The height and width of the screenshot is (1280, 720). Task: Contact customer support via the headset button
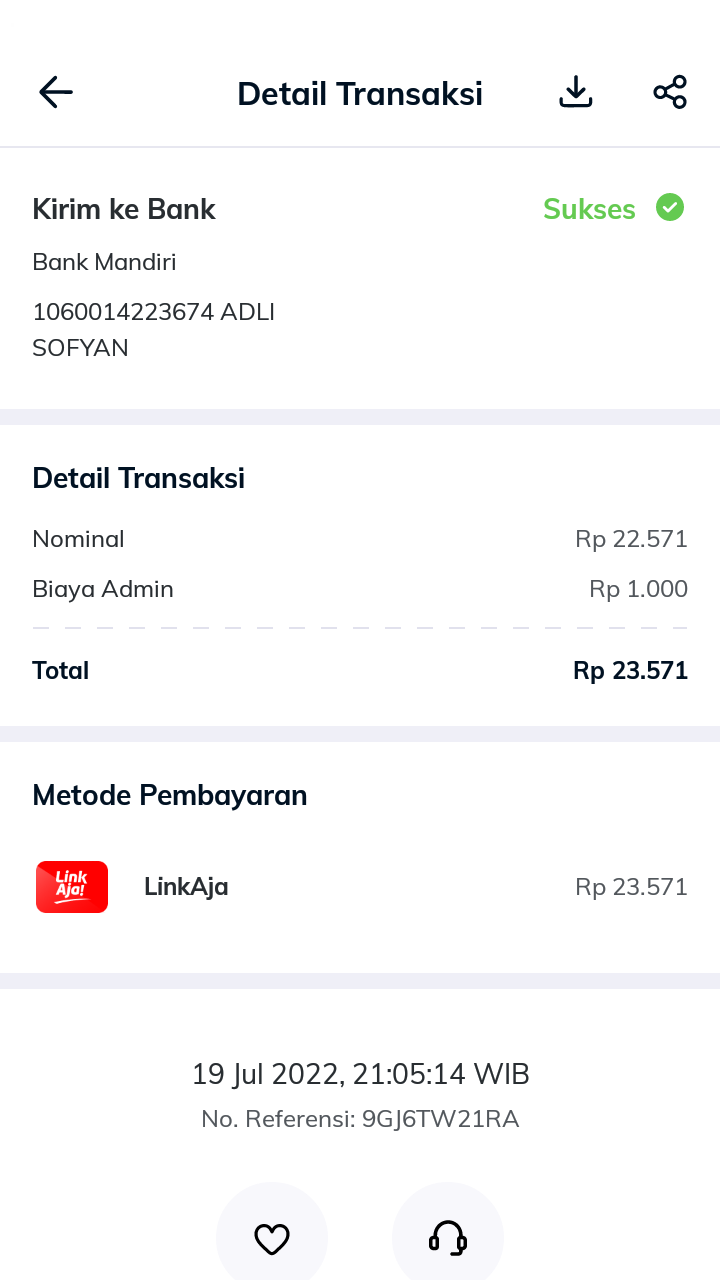tap(448, 1239)
